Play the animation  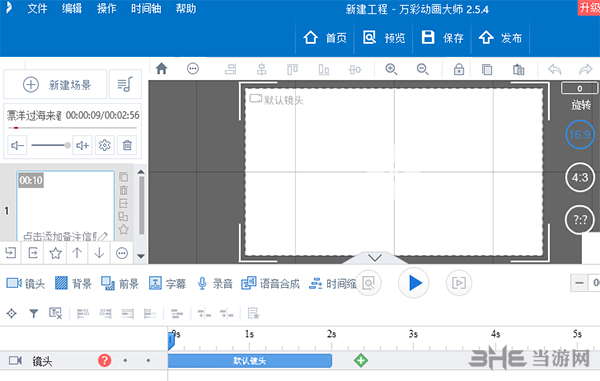(x=414, y=283)
